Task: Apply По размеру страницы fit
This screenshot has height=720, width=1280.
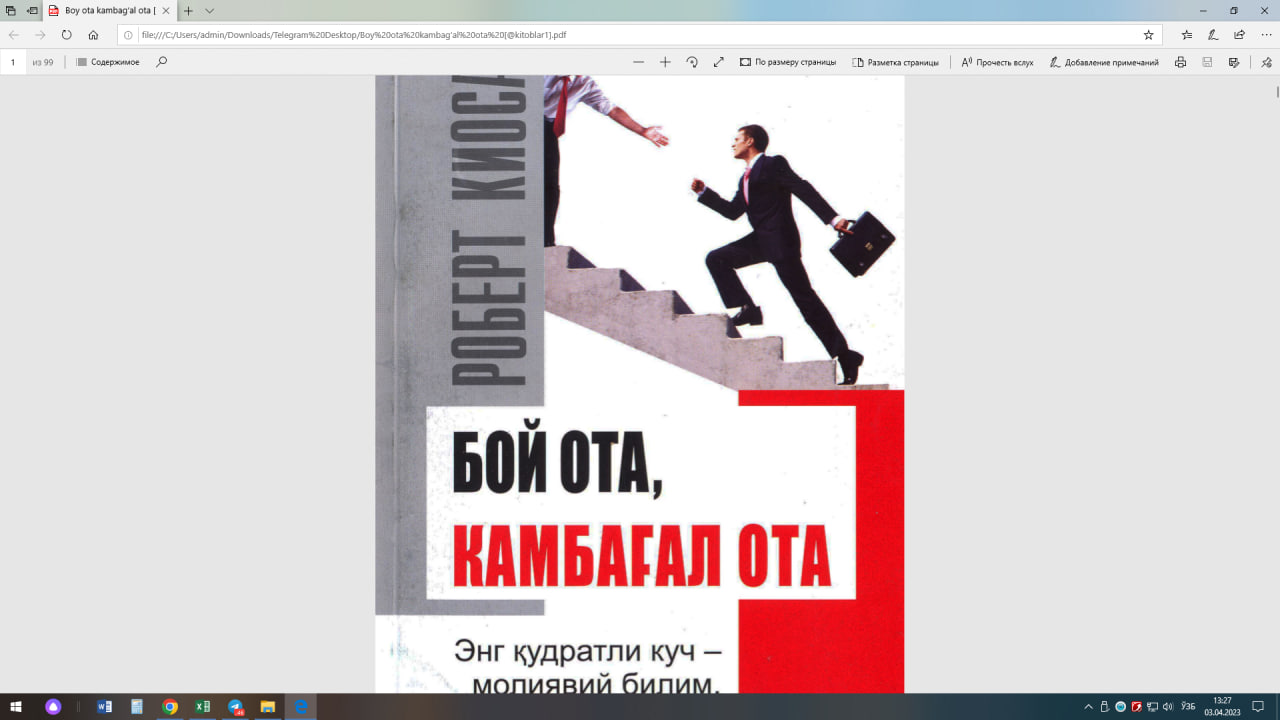Action: 788,61
